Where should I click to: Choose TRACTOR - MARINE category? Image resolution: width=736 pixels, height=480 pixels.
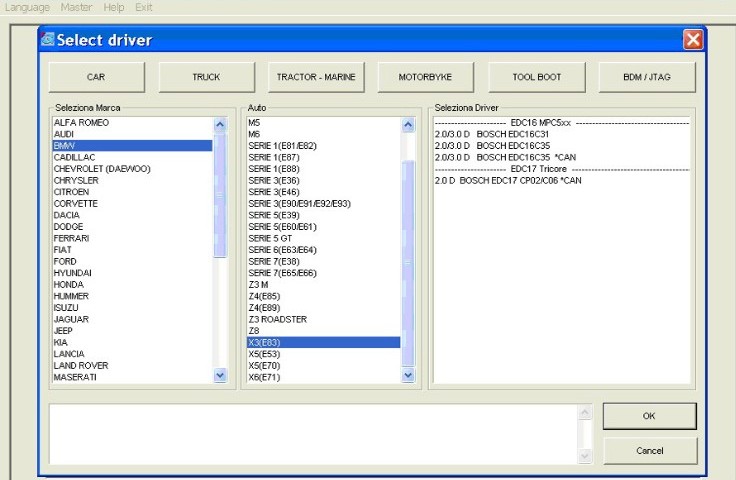(x=316, y=77)
